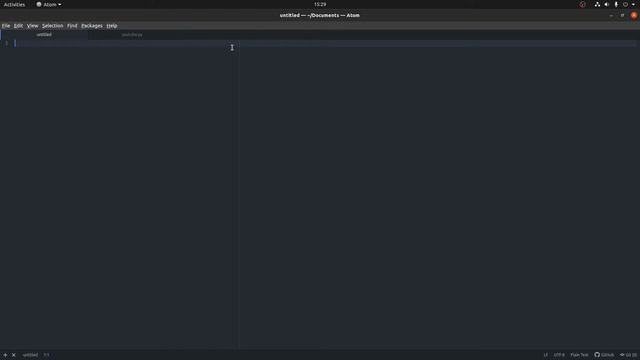Open the View menu
The image size is (640, 360).
tap(32, 26)
